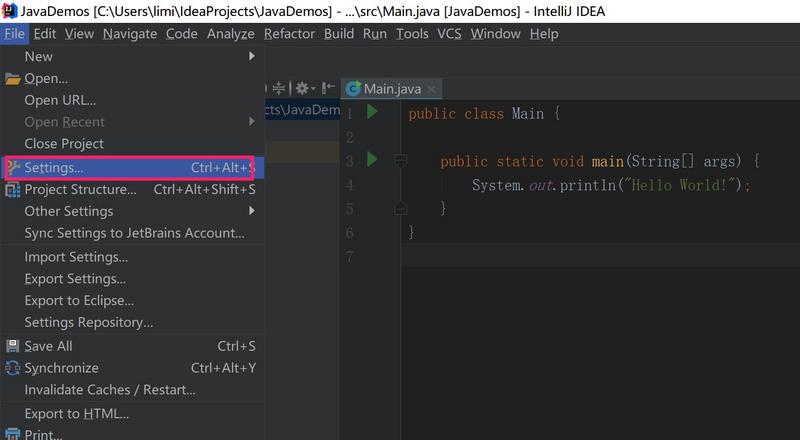Screen dimensions: 800x440
Task: Choose Export to HTML...
Action: 133,413
